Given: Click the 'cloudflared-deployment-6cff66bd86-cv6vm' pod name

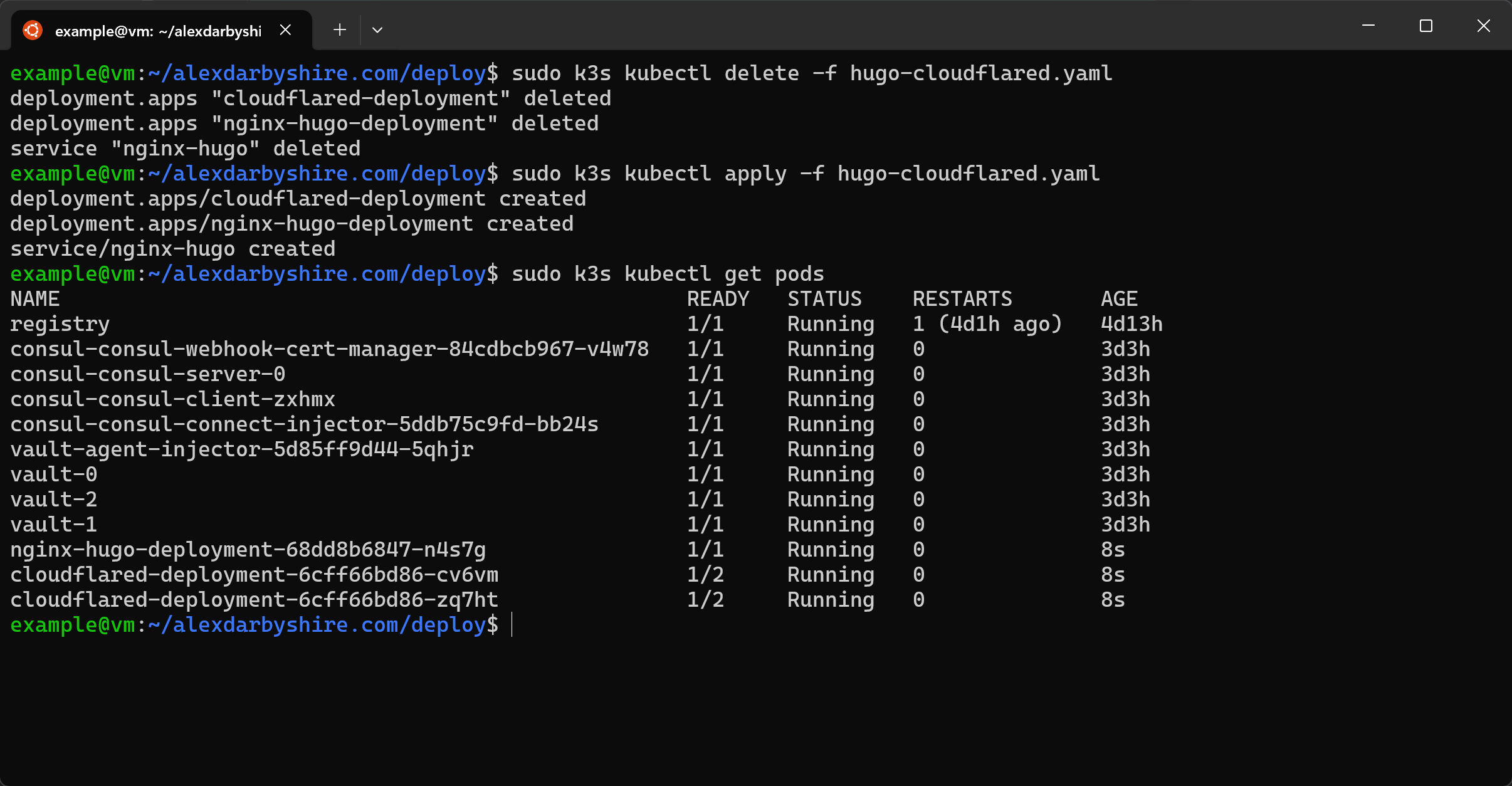Looking at the screenshot, I should tap(255, 575).
